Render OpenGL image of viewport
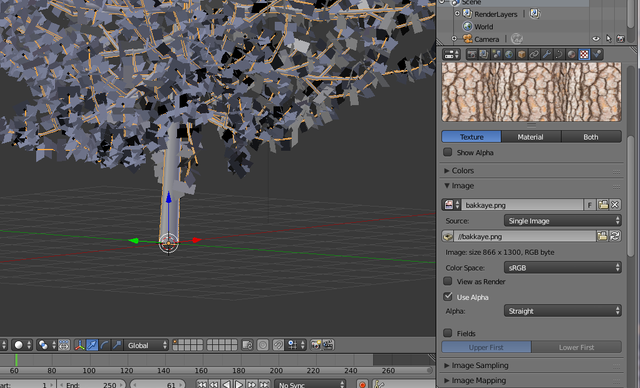Screen dimensions: 640x388 [316, 345]
